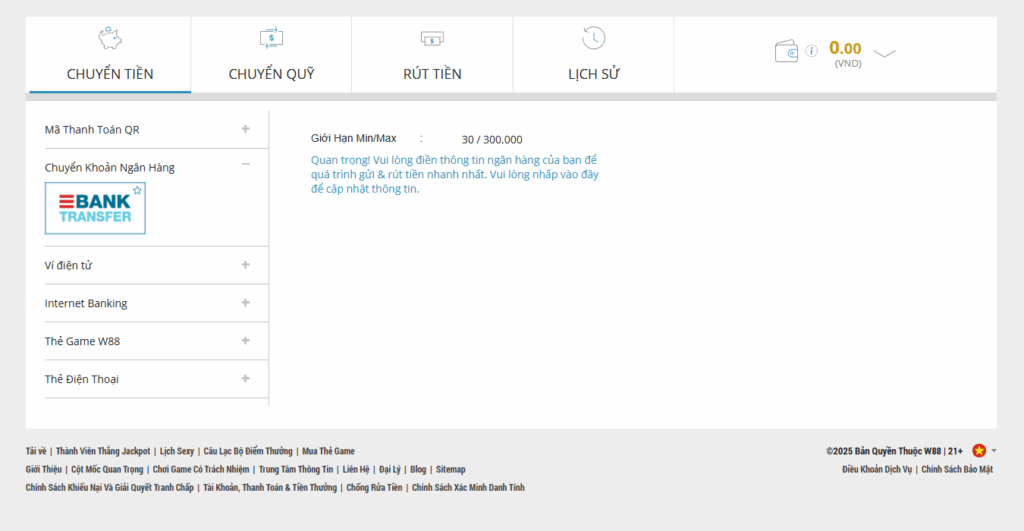The width and height of the screenshot is (1024, 531).
Task: Expand the Internet Banking section
Action: 245,303
